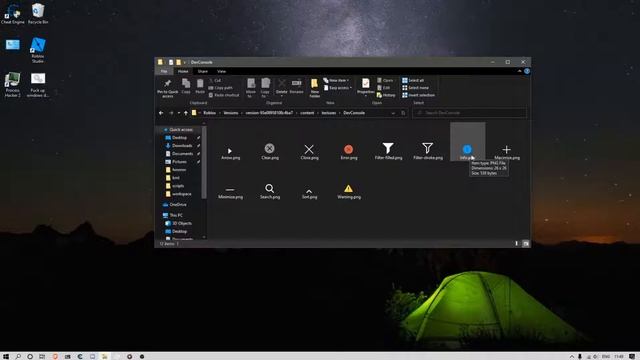Open the Easy access dropdown
The image size is (640, 360).
[338, 88]
